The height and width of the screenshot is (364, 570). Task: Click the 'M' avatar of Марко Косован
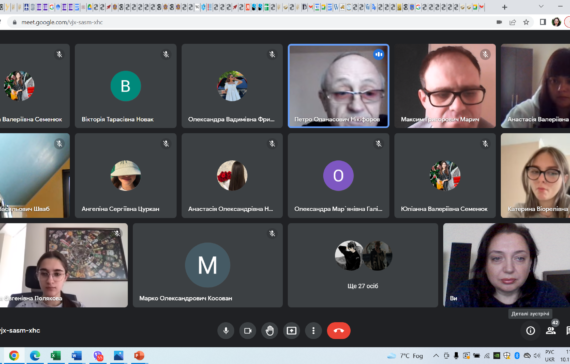(x=208, y=265)
